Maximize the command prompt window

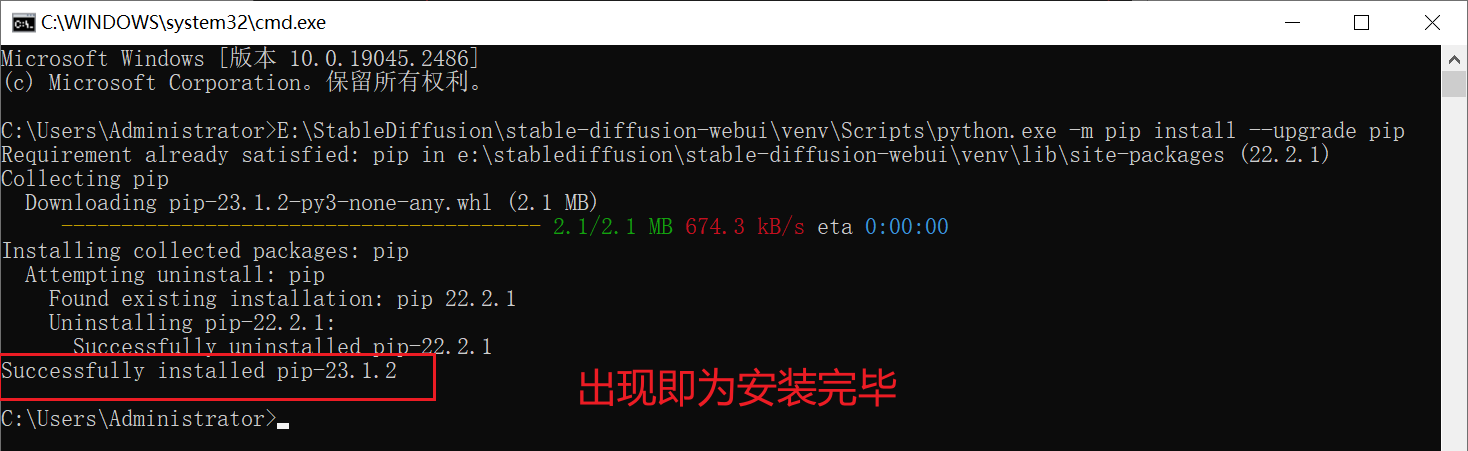[x=1360, y=22]
